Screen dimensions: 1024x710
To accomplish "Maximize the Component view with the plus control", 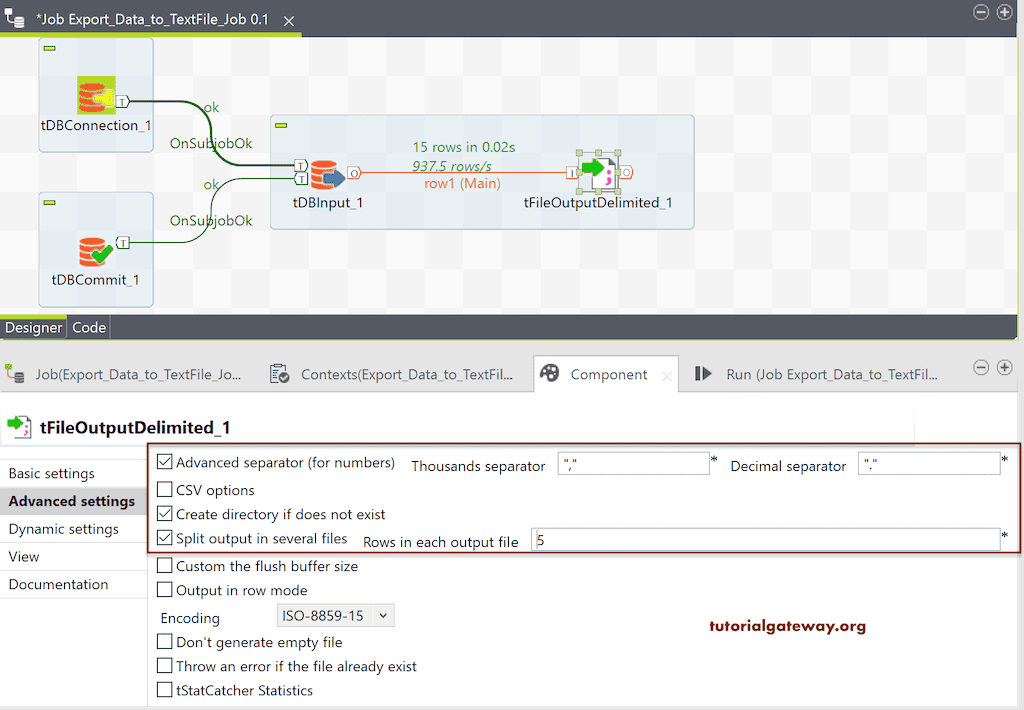I will (1005, 367).
